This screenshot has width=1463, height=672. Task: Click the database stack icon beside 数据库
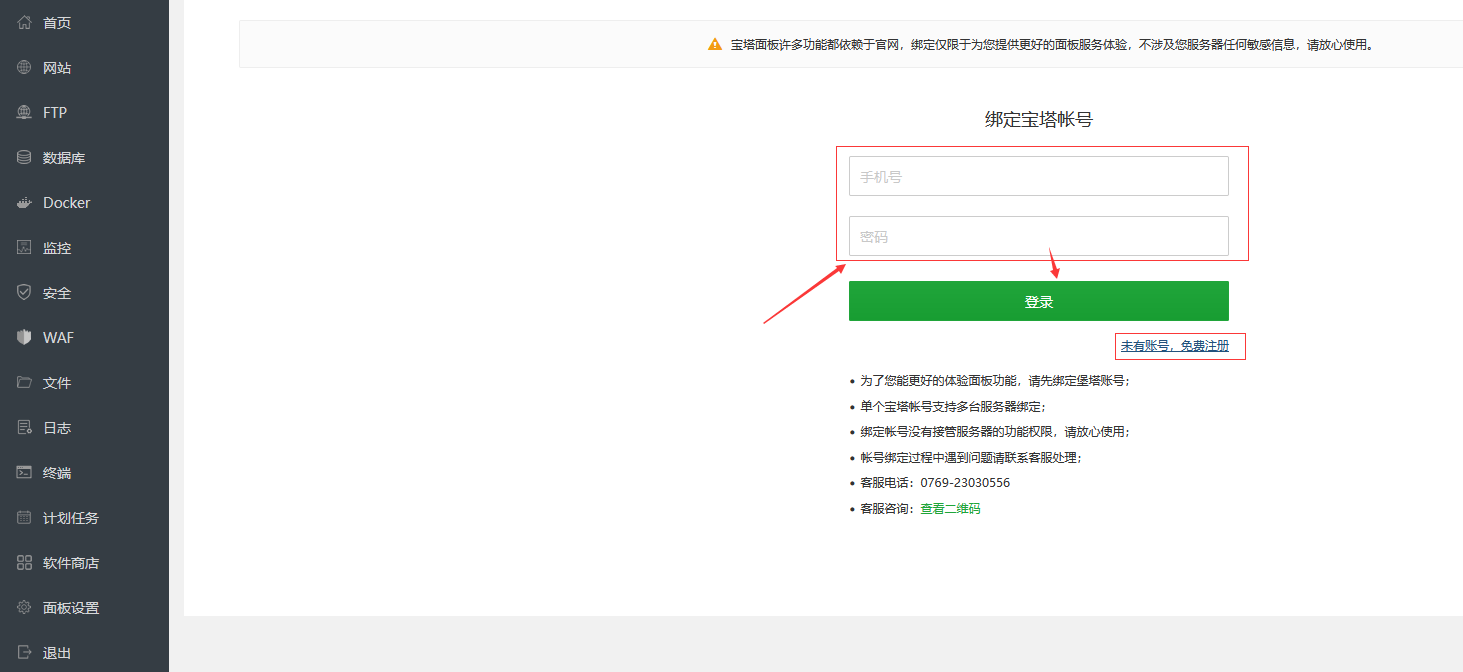coord(25,157)
